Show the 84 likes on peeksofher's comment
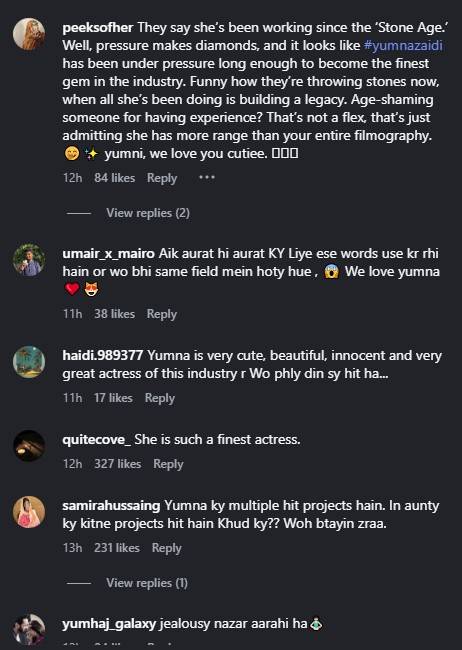This screenshot has width=462, height=650. pyautogui.click(x=114, y=178)
